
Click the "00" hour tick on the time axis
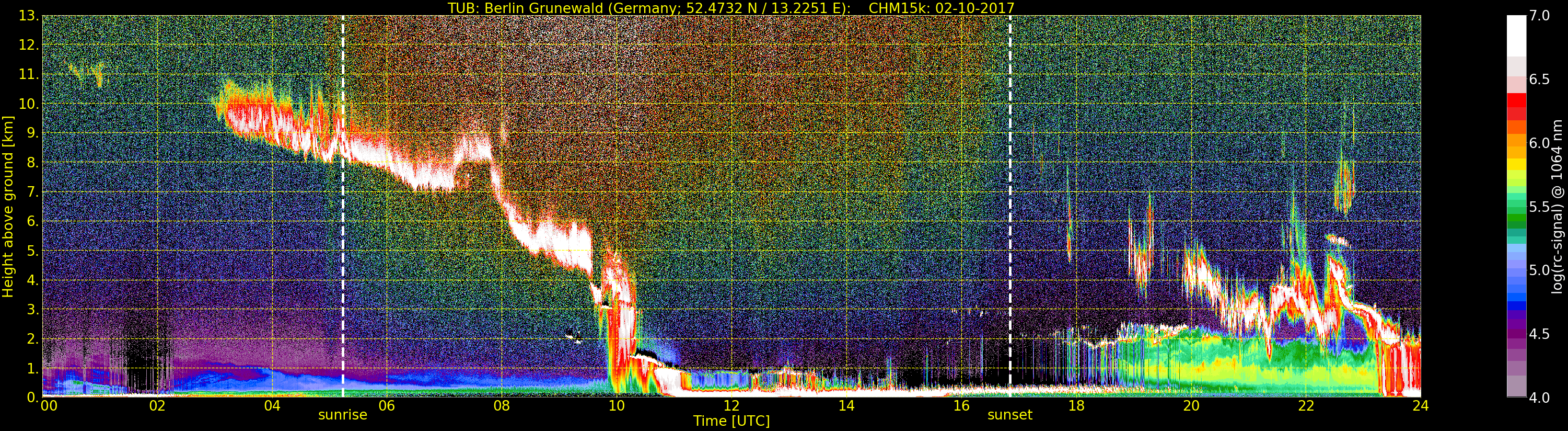[49, 406]
